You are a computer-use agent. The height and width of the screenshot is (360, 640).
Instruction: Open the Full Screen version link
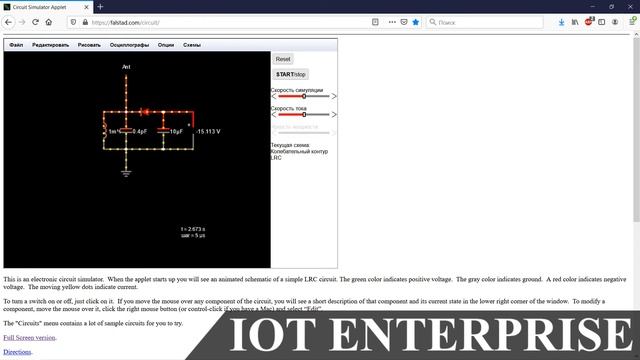click(x=29, y=338)
